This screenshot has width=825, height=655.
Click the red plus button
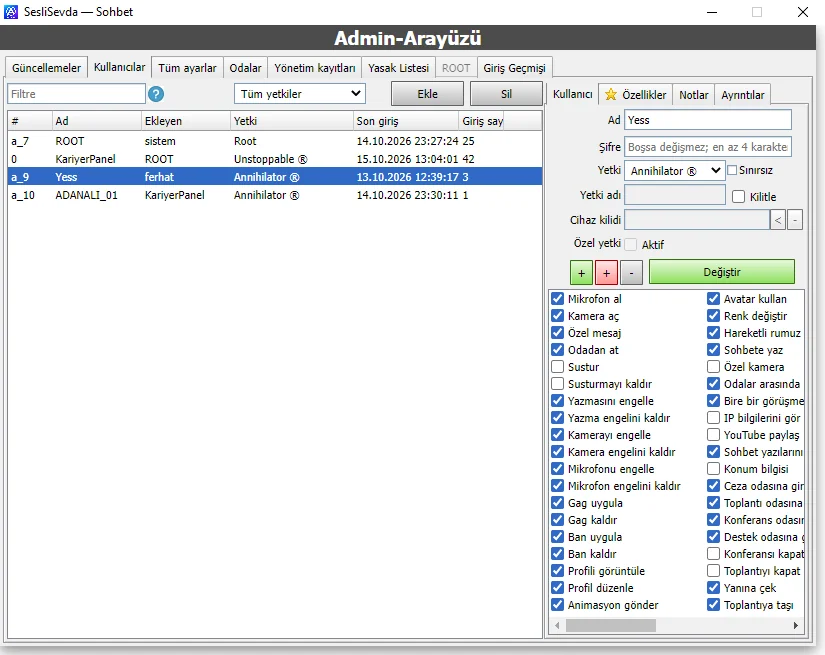tap(607, 273)
